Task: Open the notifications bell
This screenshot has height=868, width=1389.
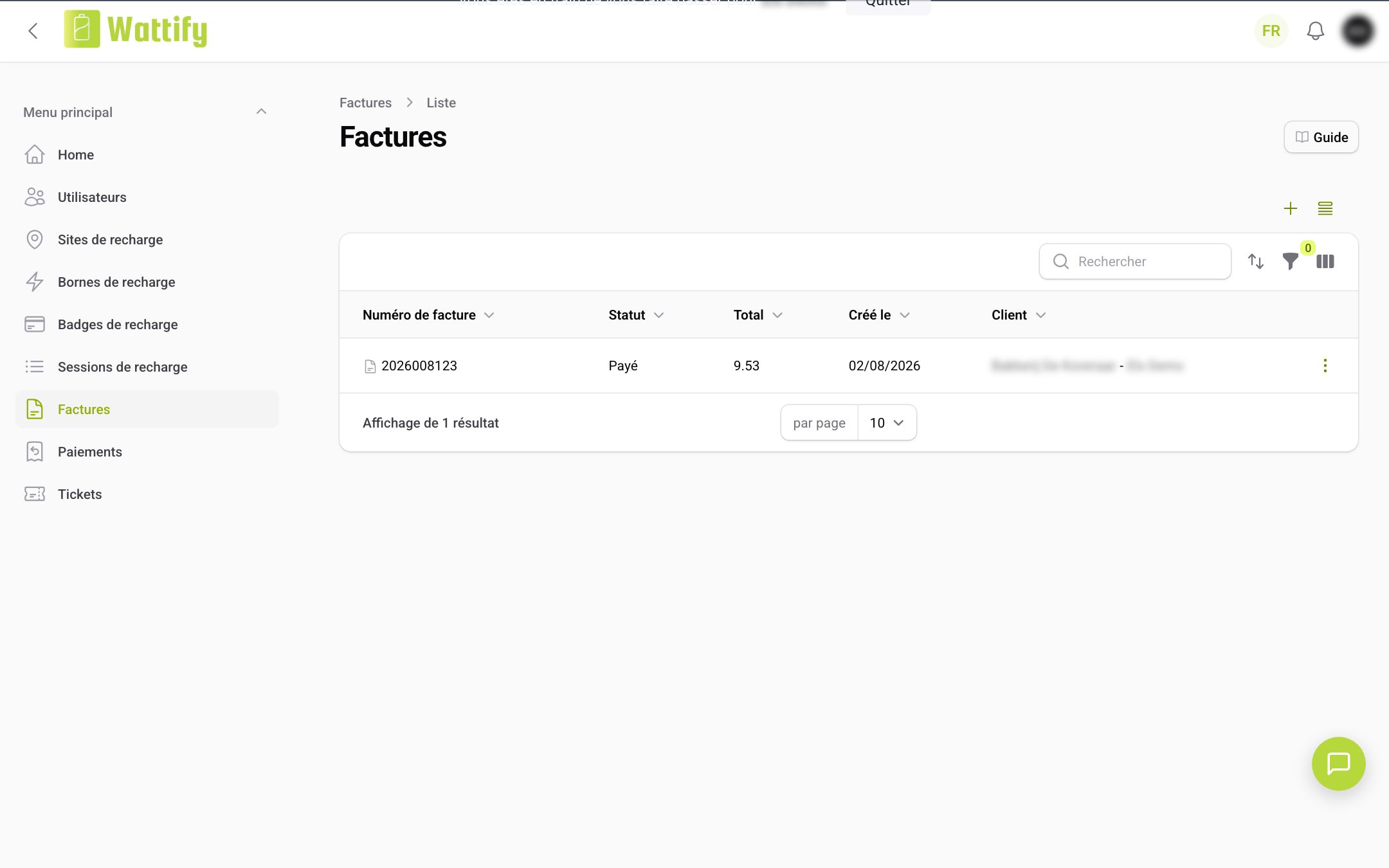Action: point(1315,31)
